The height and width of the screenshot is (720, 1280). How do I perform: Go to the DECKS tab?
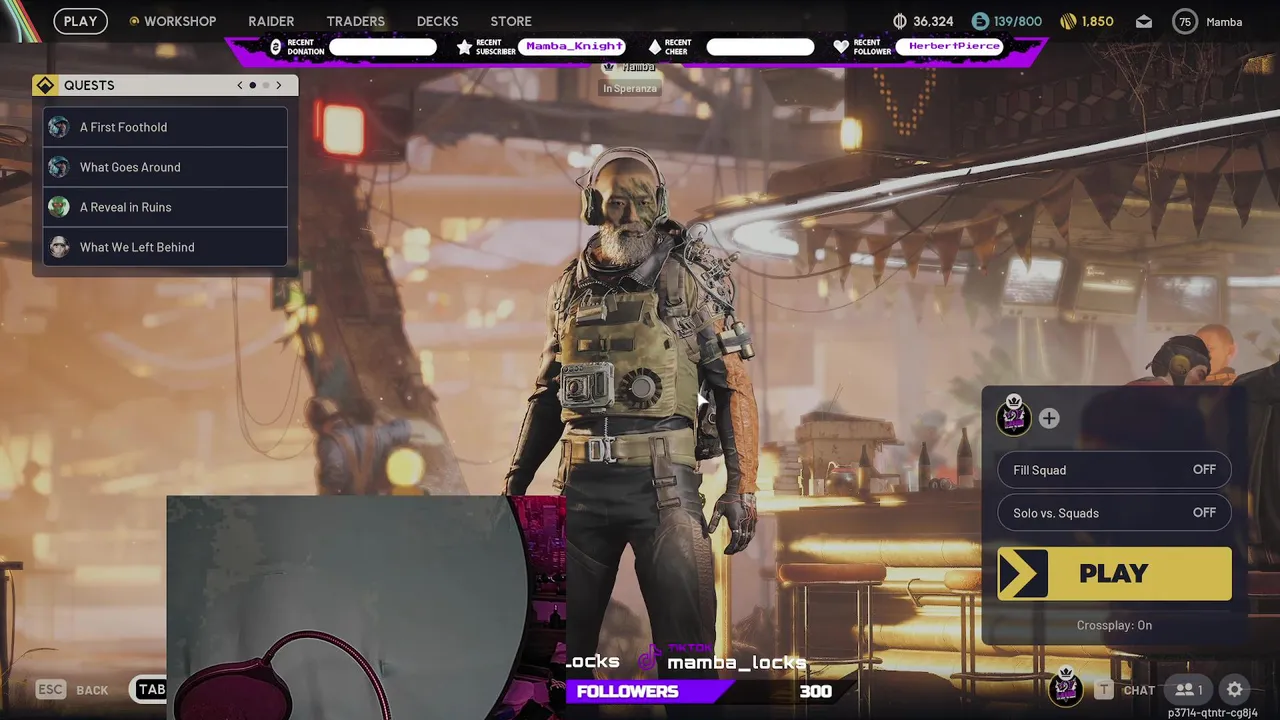pyautogui.click(x=437, y=21)
